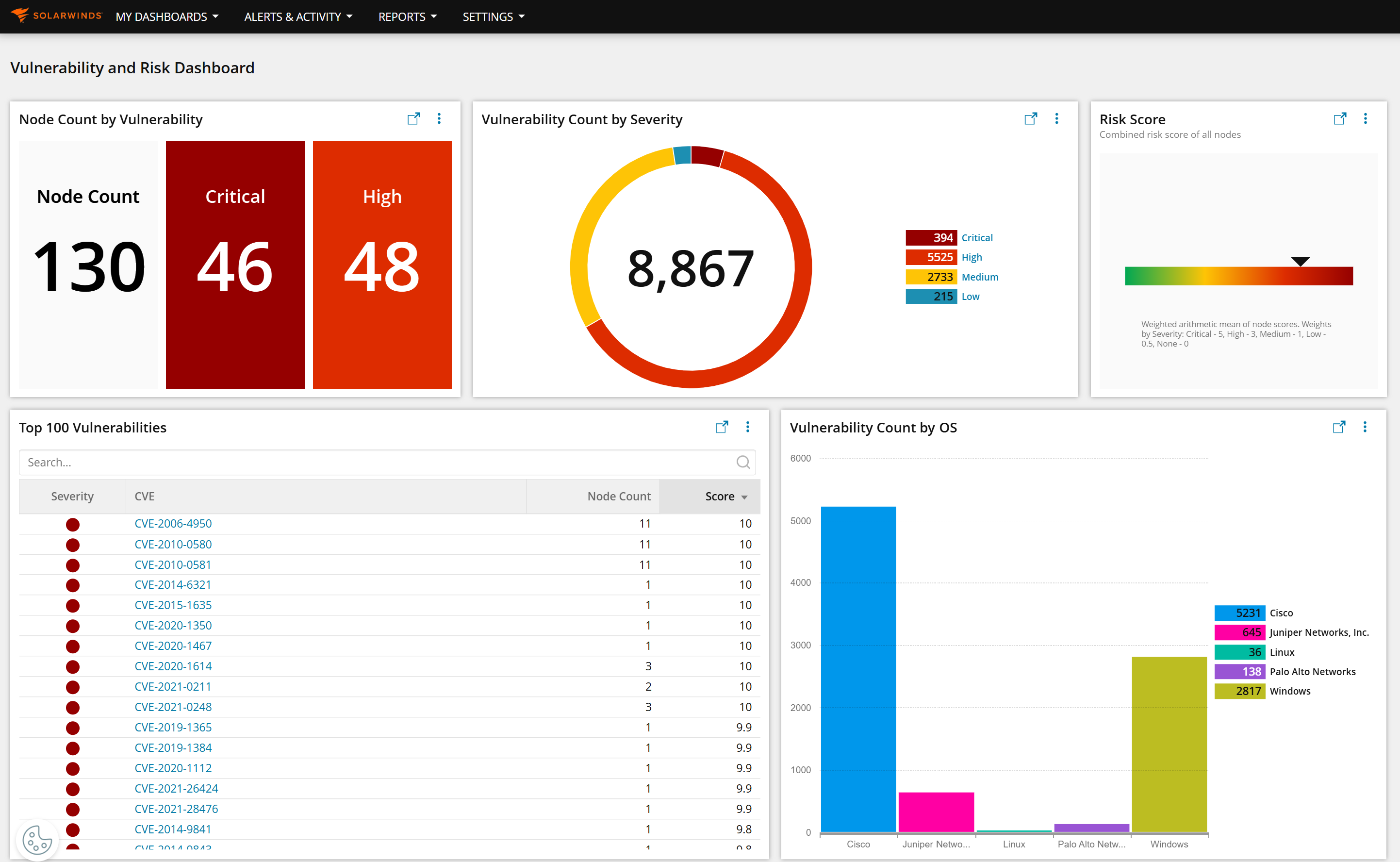The image size is (1400, 862).
Task: Open kebab menu on Vulnerability Count by OS
Action: (x=1366, y=427)
